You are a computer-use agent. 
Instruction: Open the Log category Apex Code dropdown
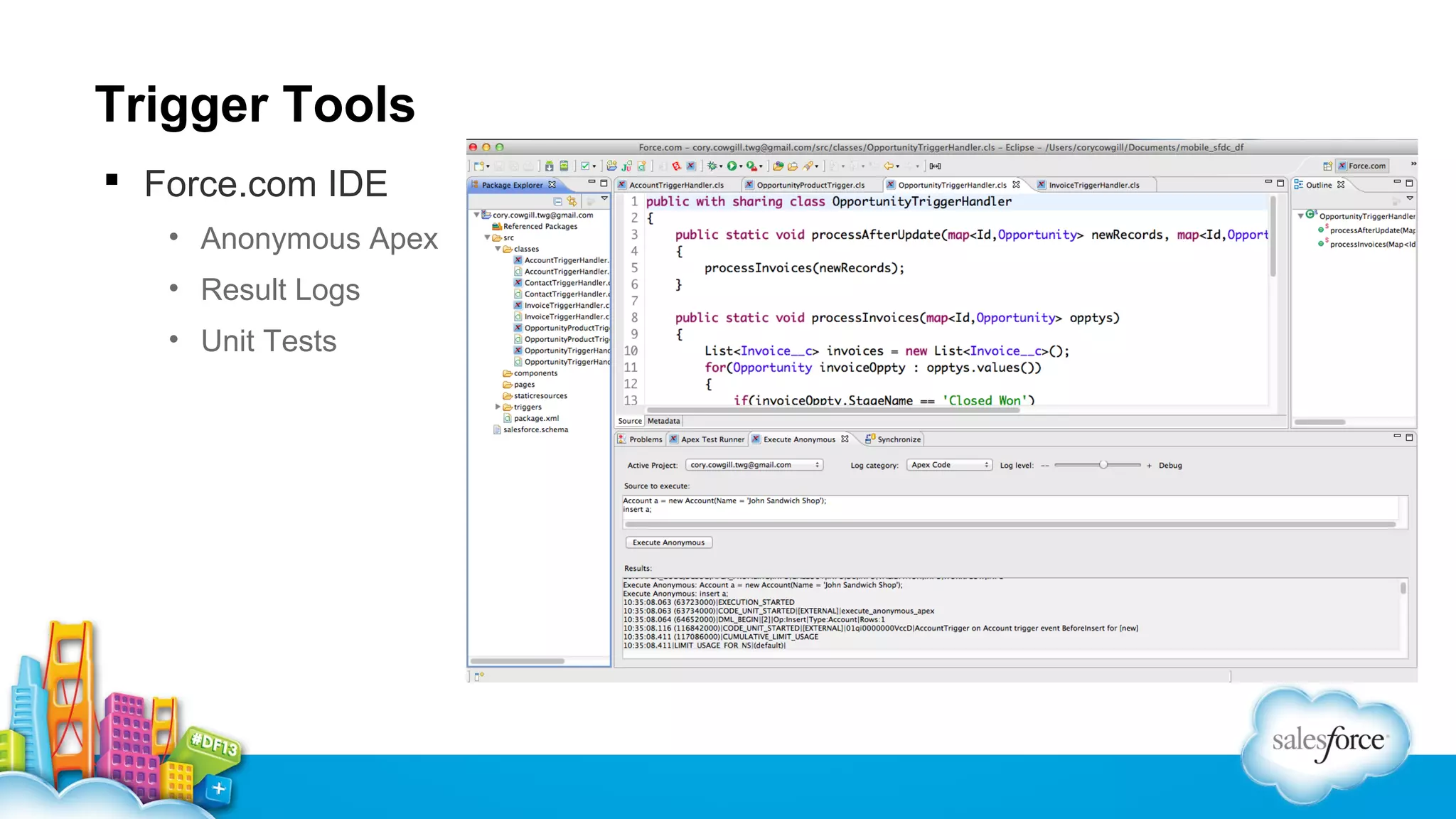tap(949, 465)
